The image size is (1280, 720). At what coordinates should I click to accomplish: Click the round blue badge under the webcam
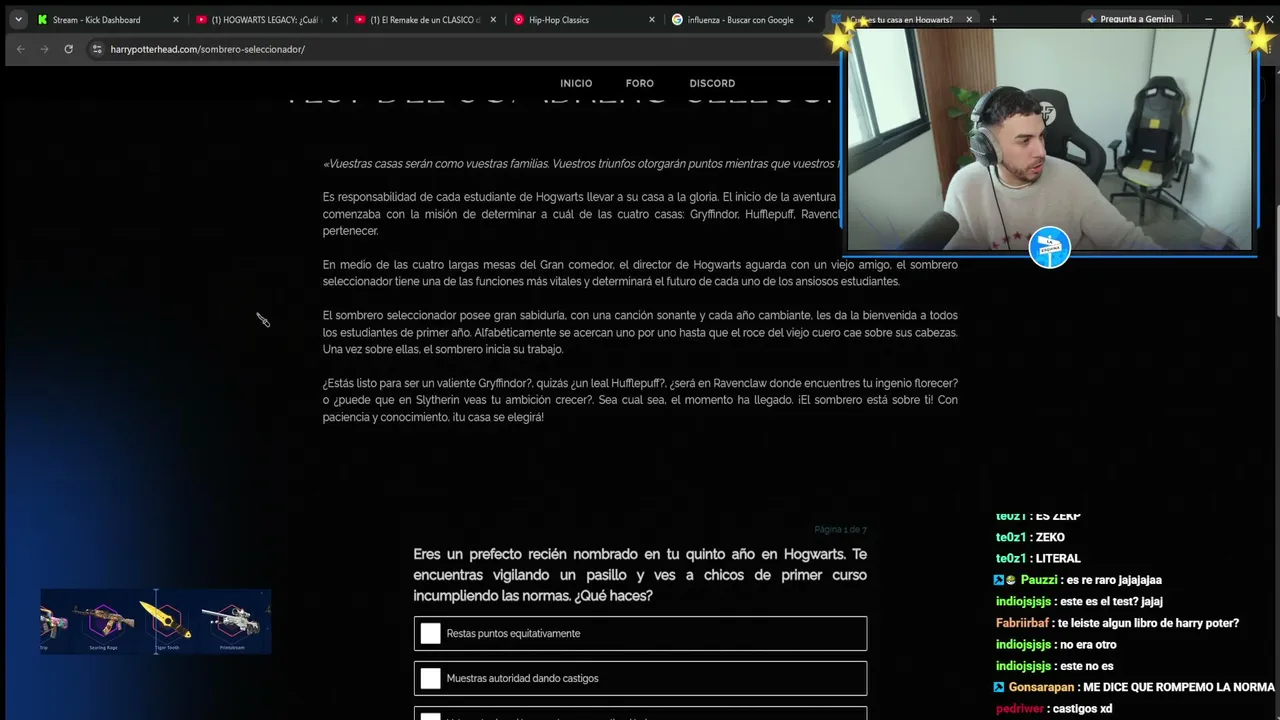[x=1049, y=248]
